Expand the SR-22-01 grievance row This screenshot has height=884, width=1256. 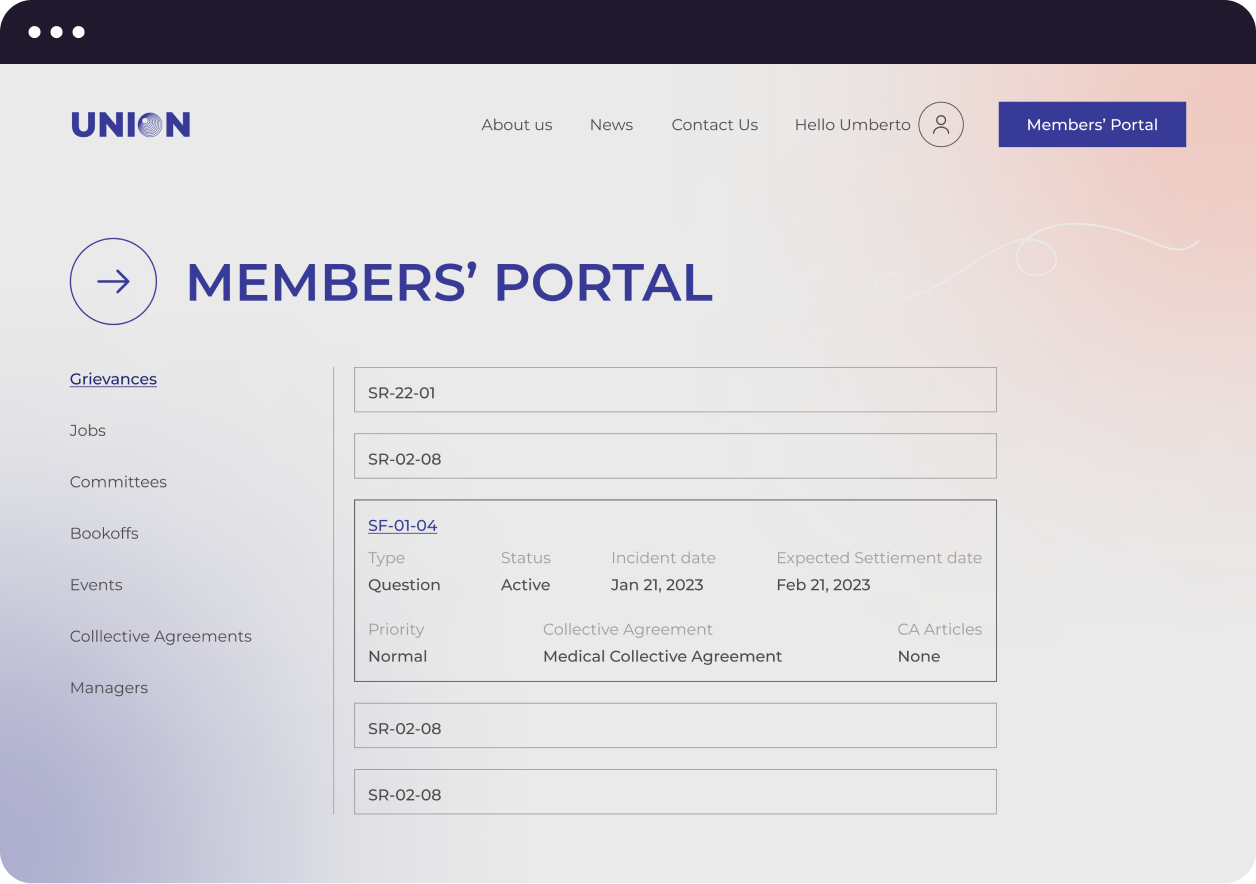[x=675, y=390]
